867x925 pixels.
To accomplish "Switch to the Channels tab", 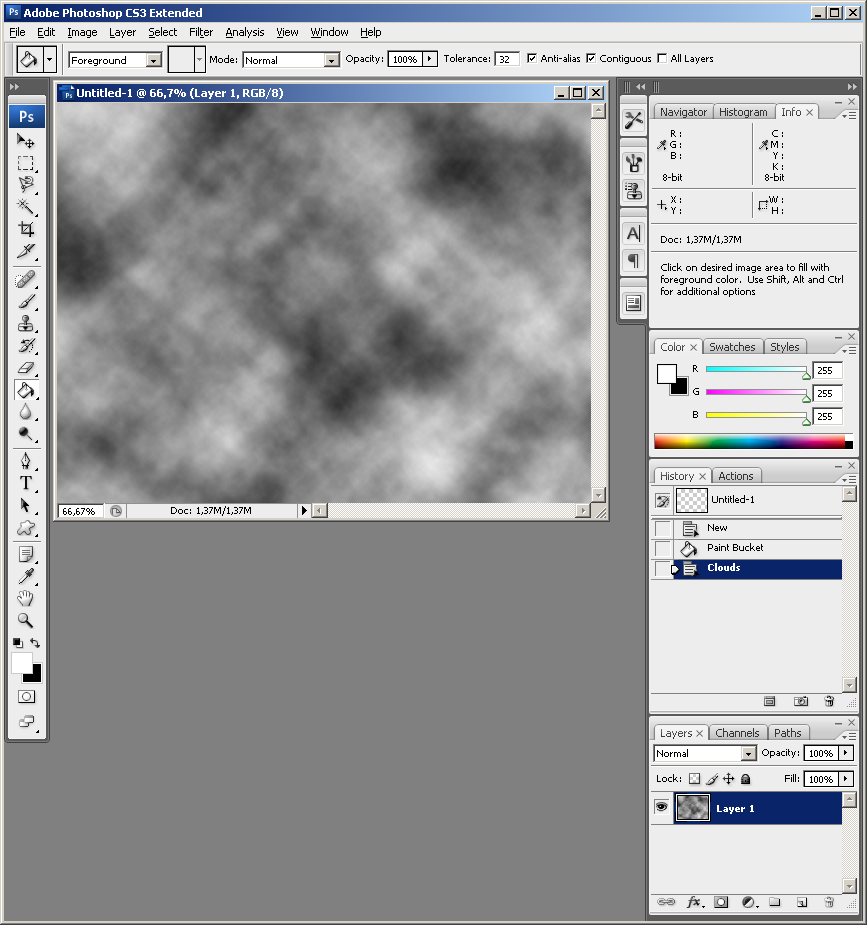I will 737,733.
